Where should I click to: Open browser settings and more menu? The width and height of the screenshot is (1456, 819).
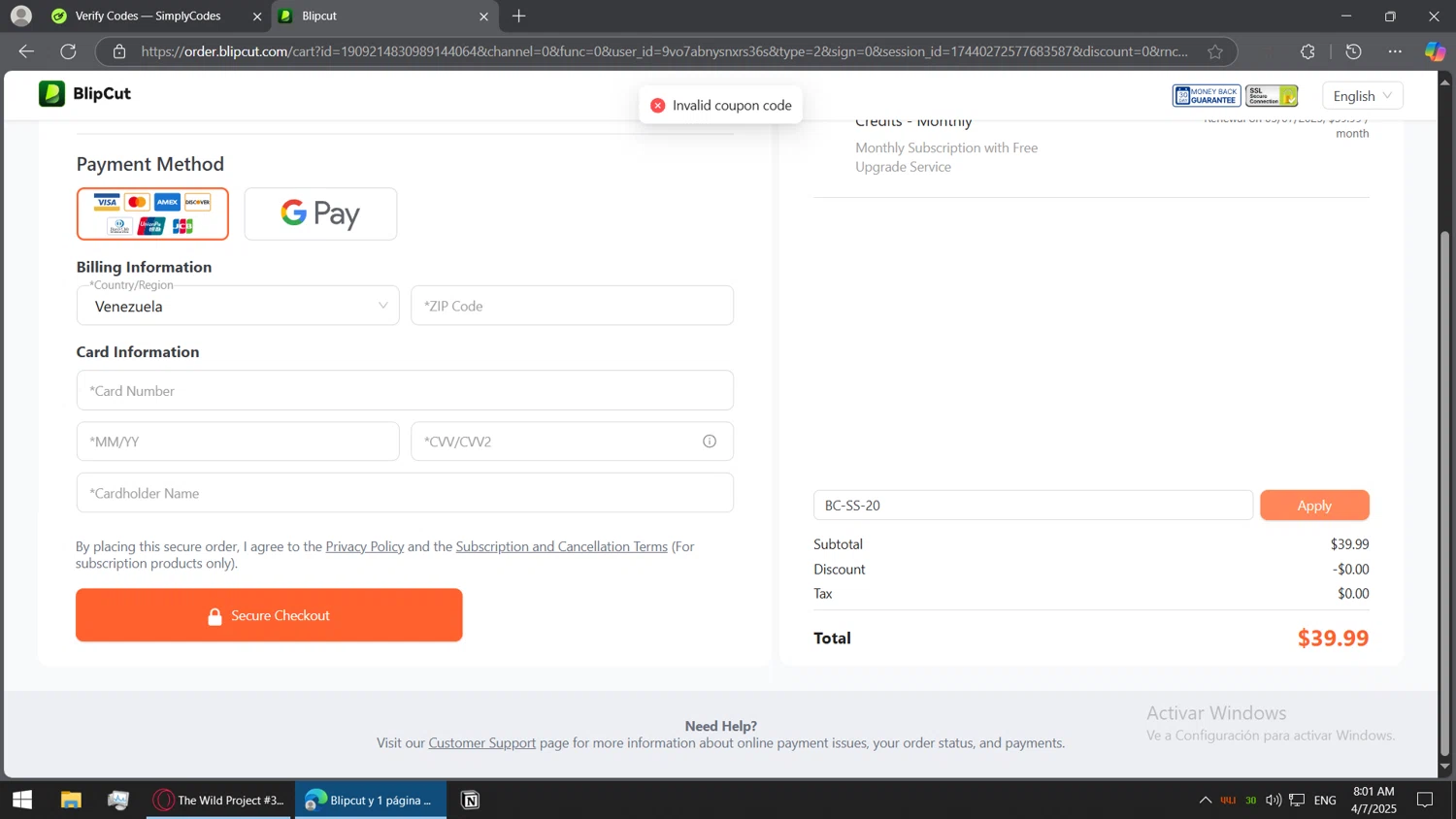[x=1395, y=51]
